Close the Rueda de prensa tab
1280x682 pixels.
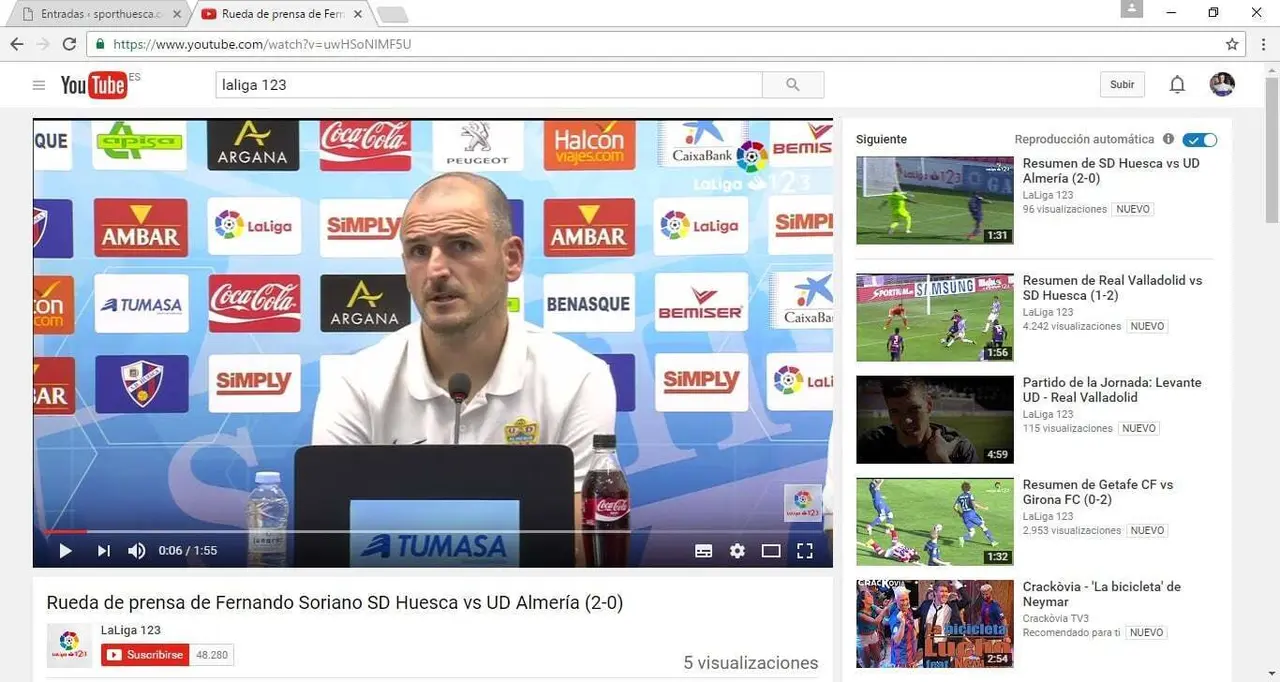point(357,14)
